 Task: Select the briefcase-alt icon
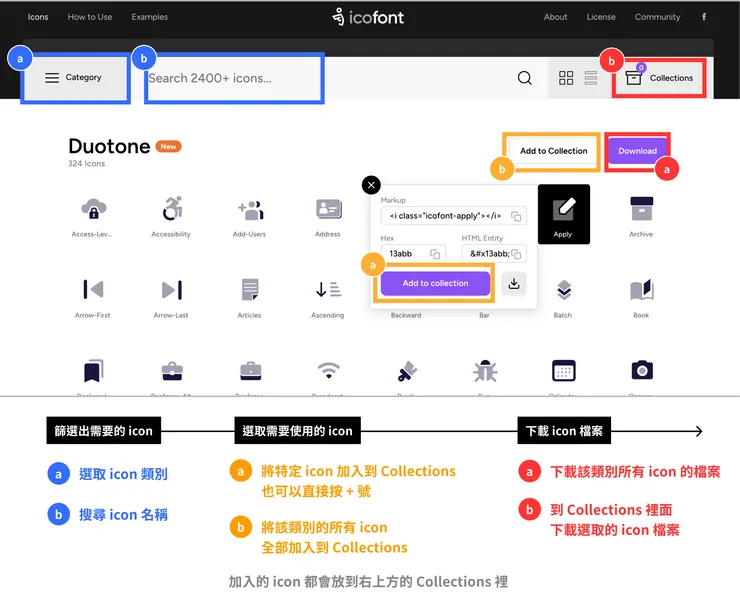pos(172,372)
